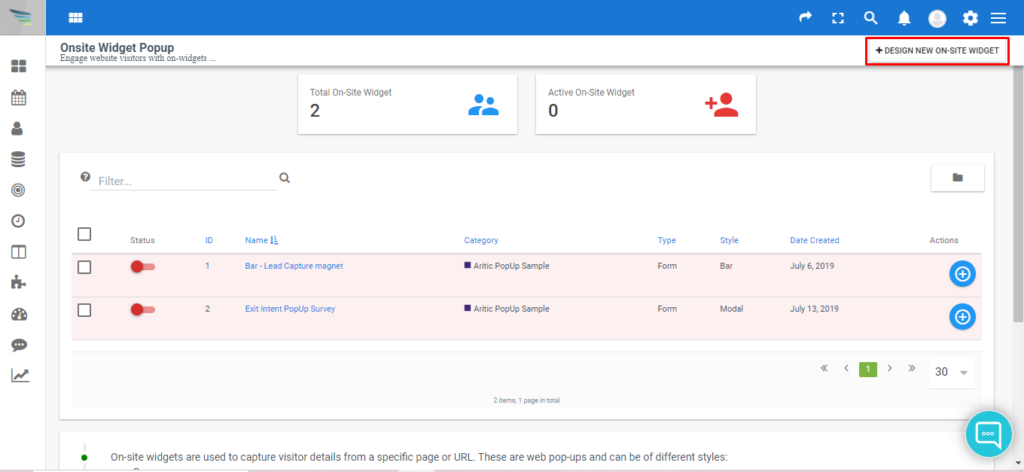
Task: Click the July 6, 2019 date cell
Action: [812, 266]
